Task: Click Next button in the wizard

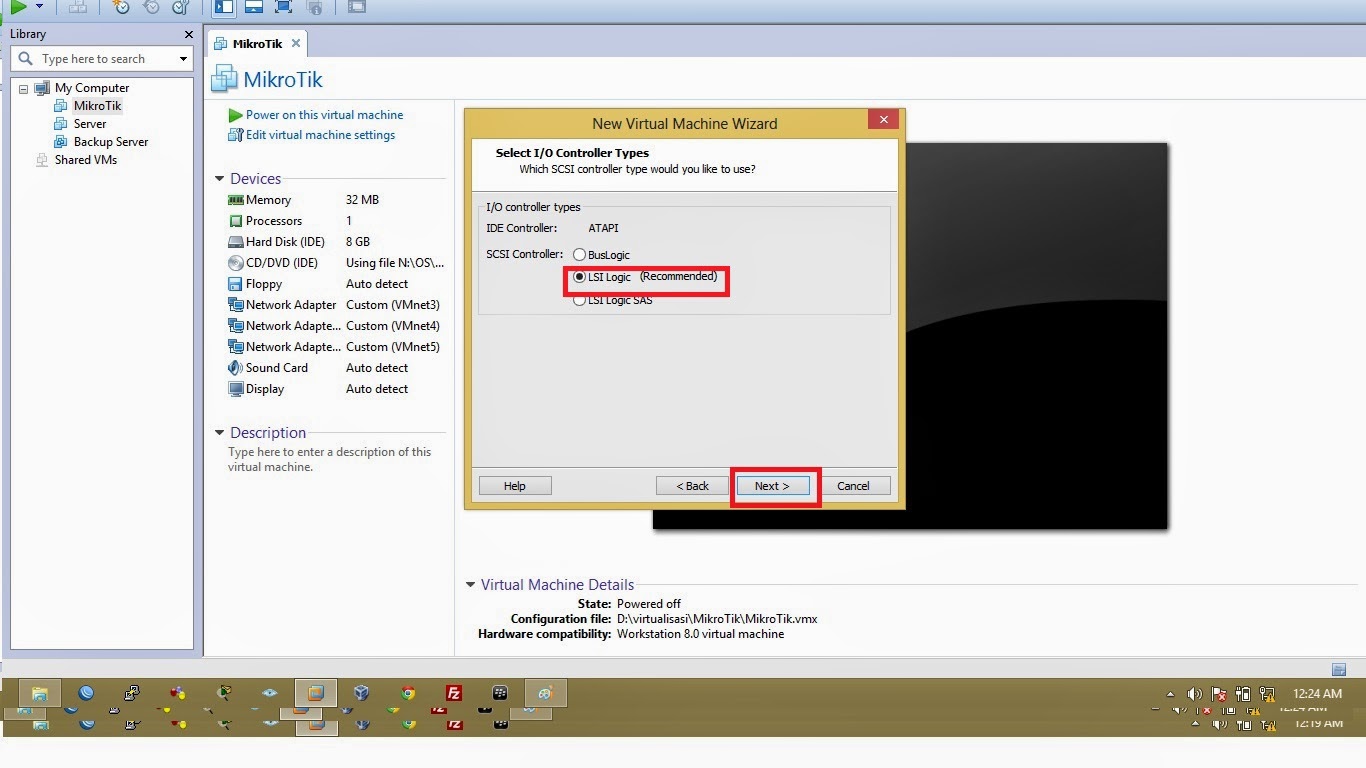Action: point(772,486)
